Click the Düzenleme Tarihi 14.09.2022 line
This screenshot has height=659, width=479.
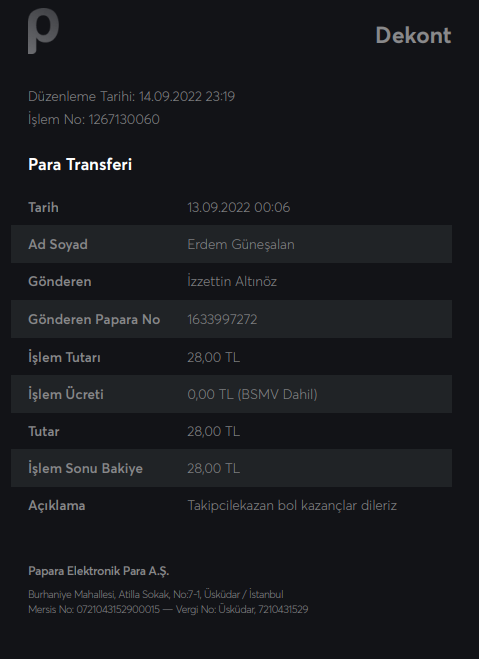coord(132,97)
